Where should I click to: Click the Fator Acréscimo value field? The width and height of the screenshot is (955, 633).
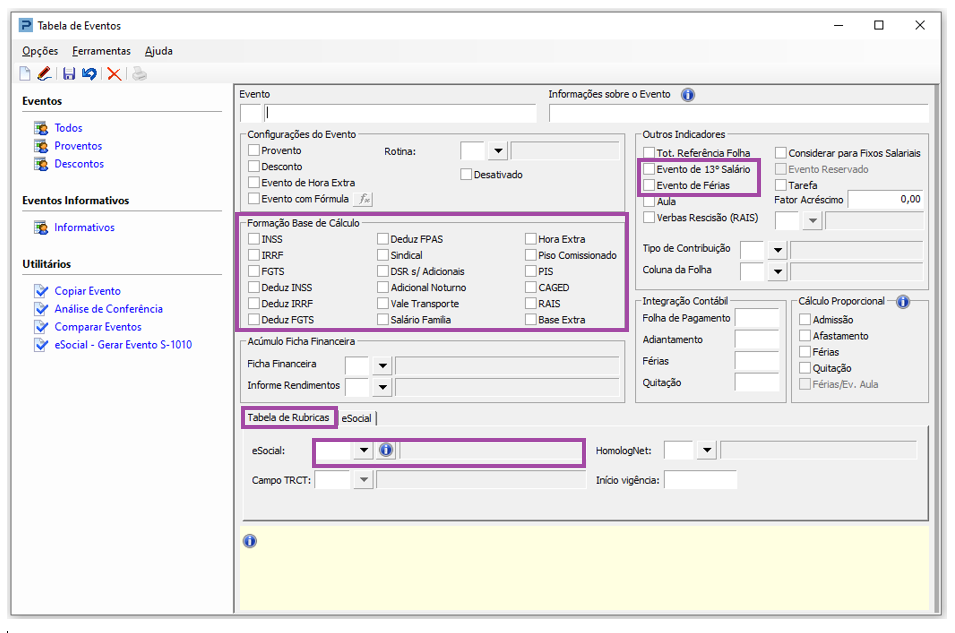click(885, 200)
